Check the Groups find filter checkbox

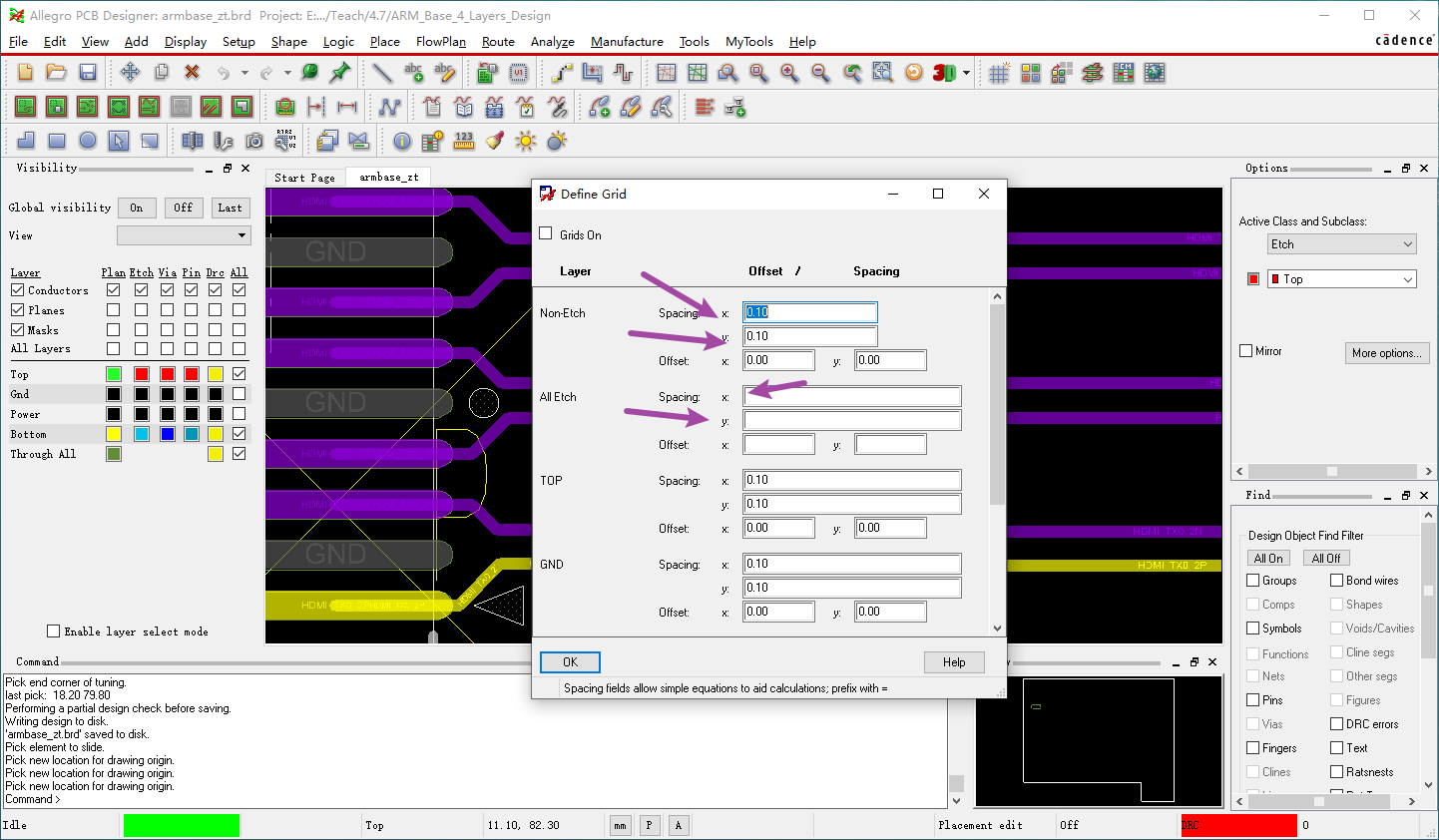[1253, 581]
